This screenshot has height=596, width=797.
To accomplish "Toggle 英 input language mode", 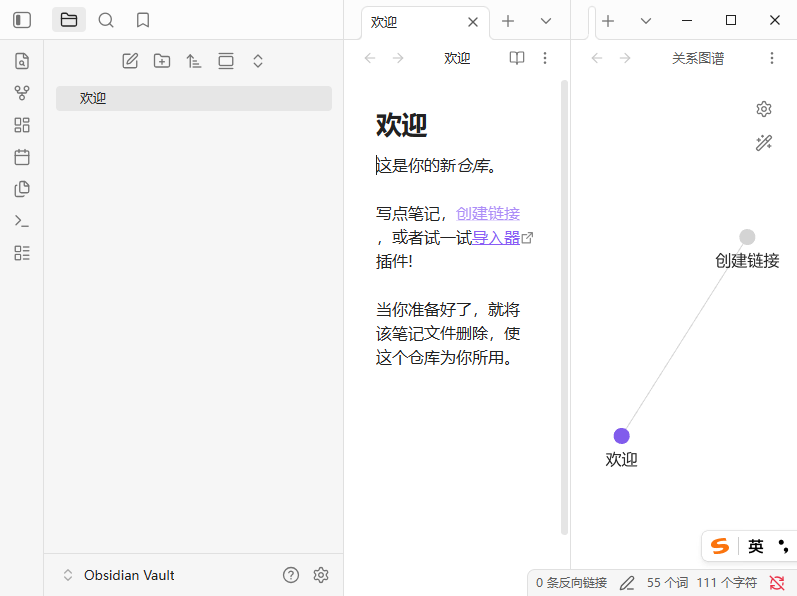I will point(755,546).
